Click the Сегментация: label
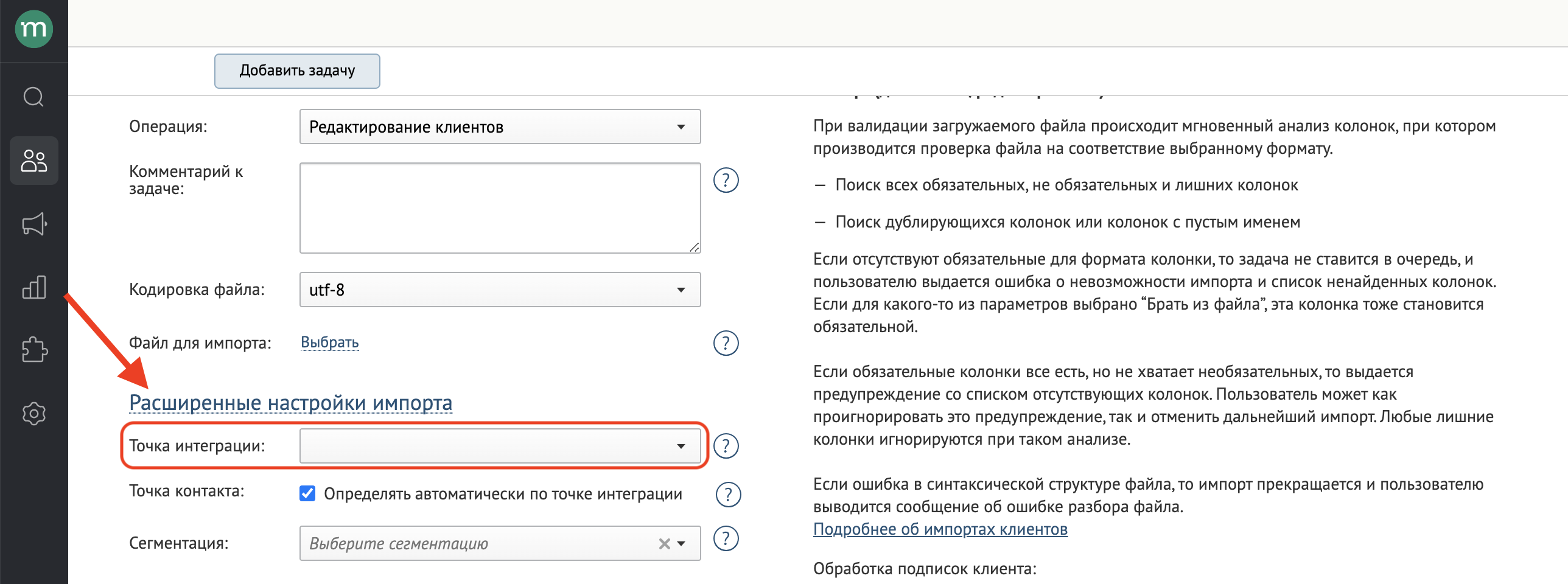Image resolution: width=1568 pixels, height=584 pixels. coord(178,543)
